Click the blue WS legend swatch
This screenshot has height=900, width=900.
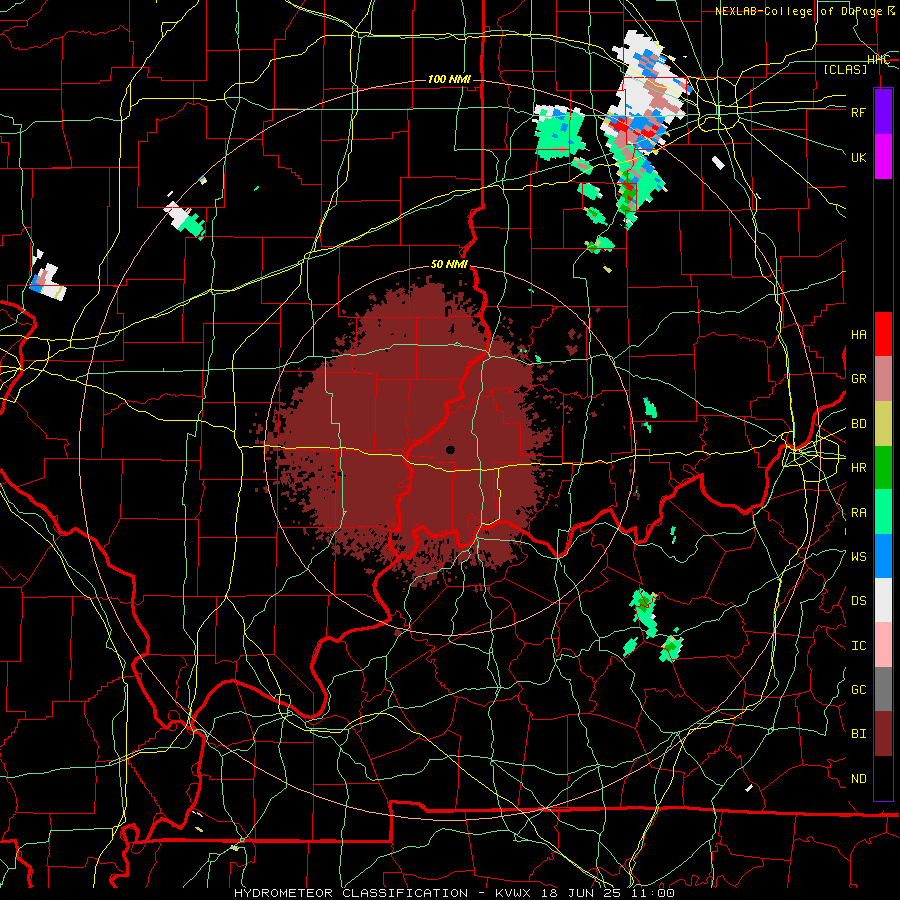[x=883, y=556]
